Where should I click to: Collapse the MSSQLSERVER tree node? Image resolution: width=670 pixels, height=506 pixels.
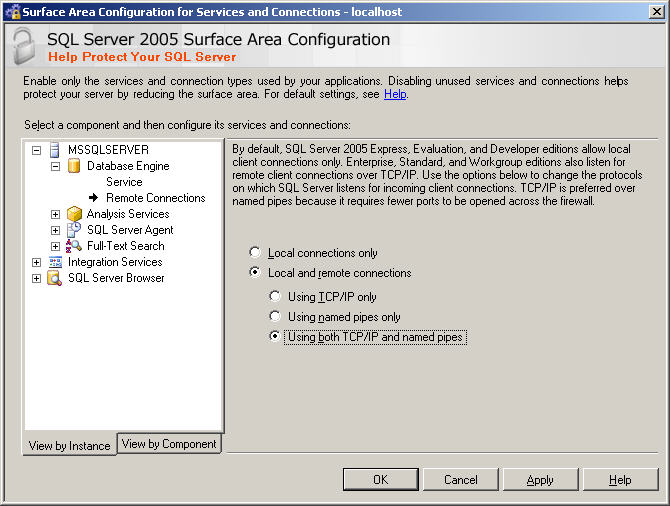[37, 150]
